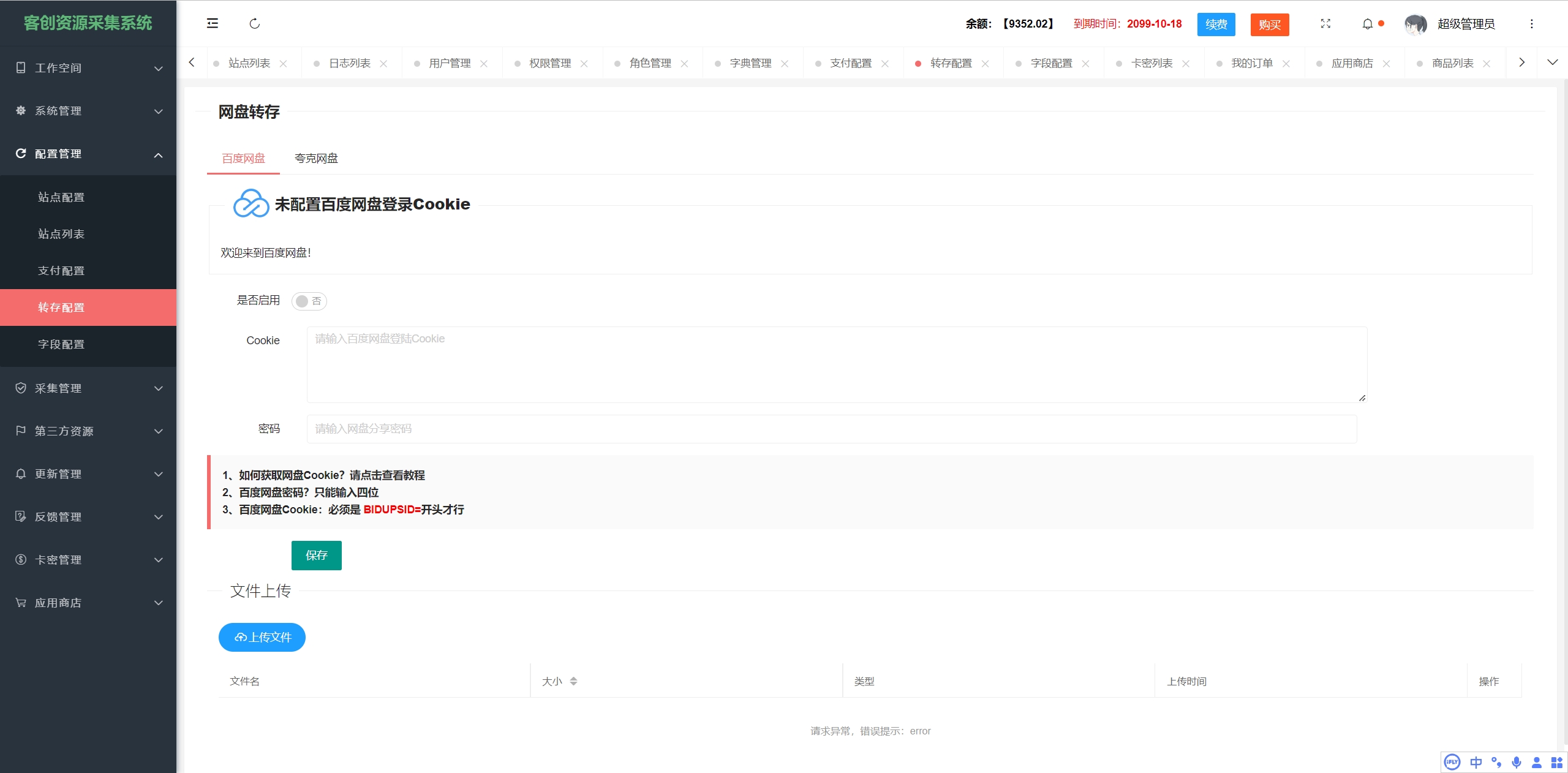1568x773 pixels.
Task: Expand the 更新管理 sidebar menu
Action: point(88,474)
